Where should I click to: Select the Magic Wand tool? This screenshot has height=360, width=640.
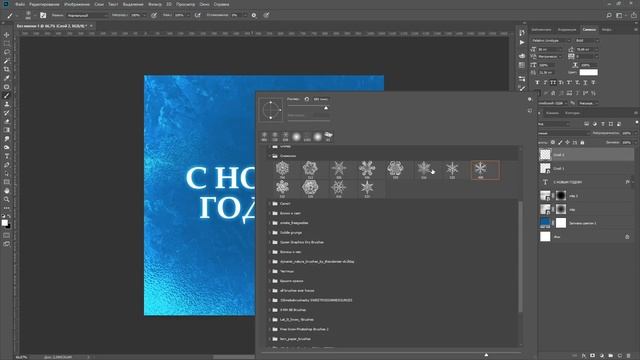point(7,61)
